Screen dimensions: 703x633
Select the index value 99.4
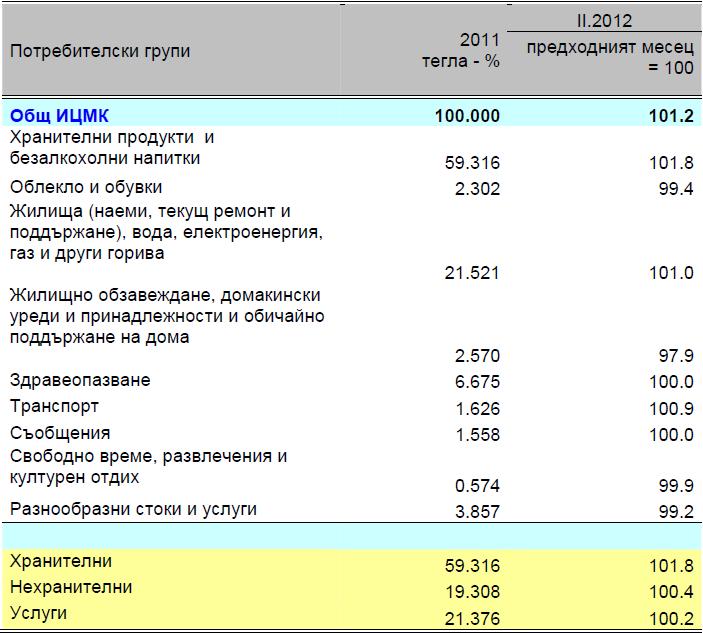click(x=676, y=189)
